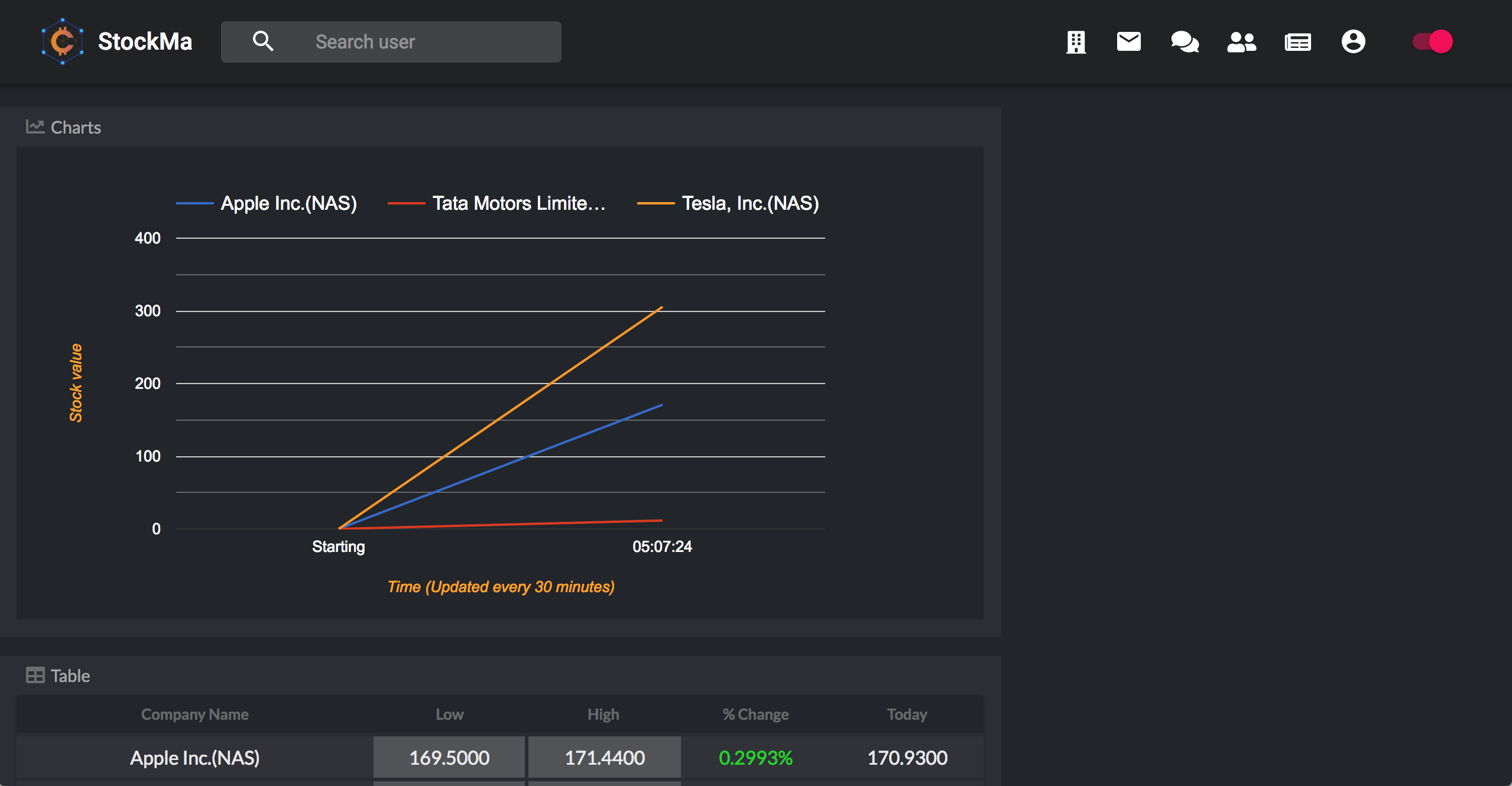The height and width of the screenshot is (786, 1512).
Task: Click Time (Updated every 30 minutes) label
Action: click(501, 587)
